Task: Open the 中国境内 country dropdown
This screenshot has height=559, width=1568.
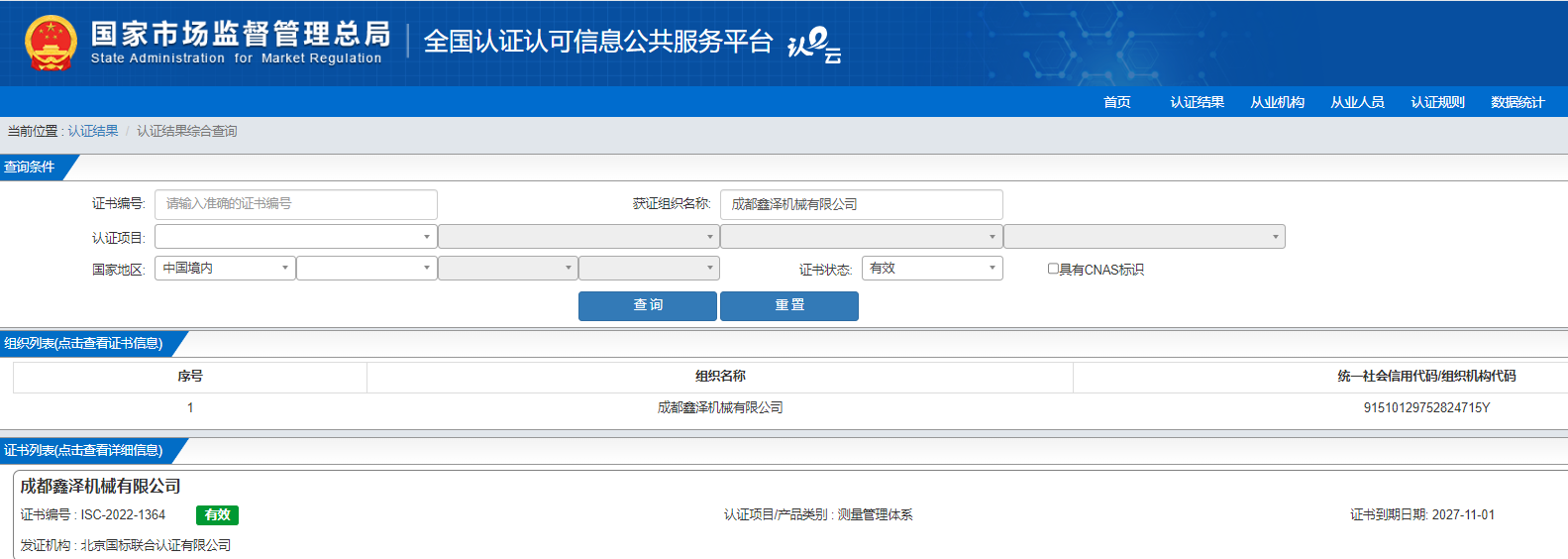Action: pyautogui.click(x=225, y=269)
